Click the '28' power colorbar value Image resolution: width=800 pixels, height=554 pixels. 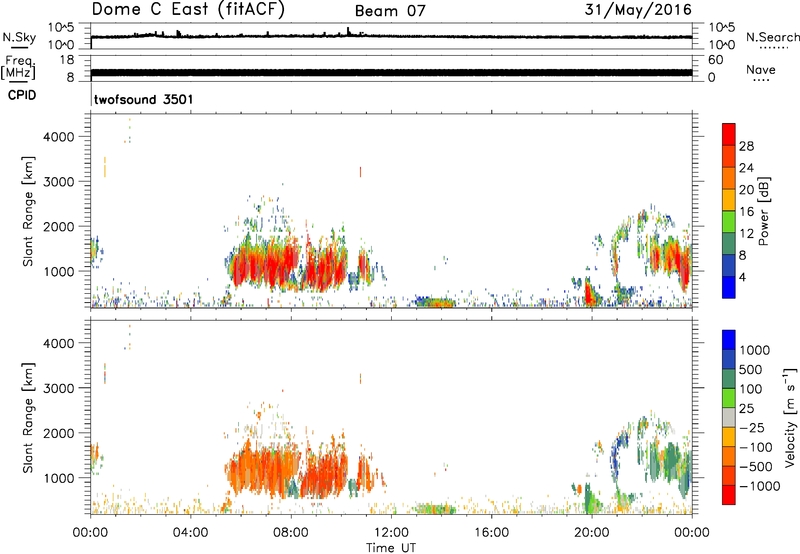point(746,146)
